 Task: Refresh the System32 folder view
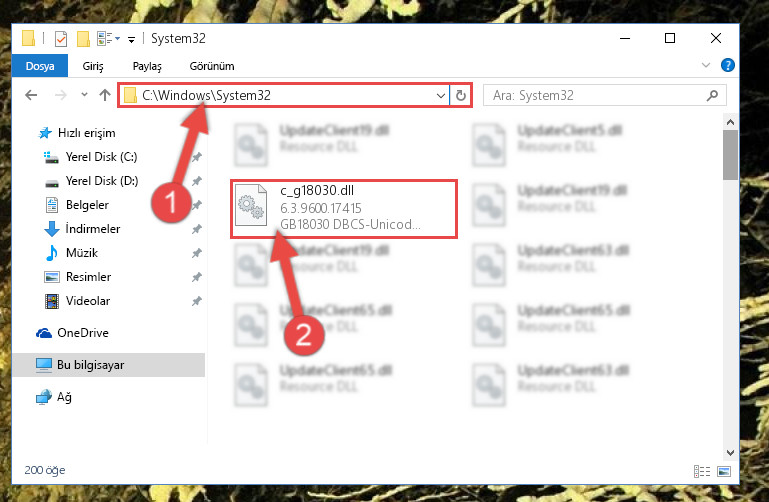[x=461, y=96]
